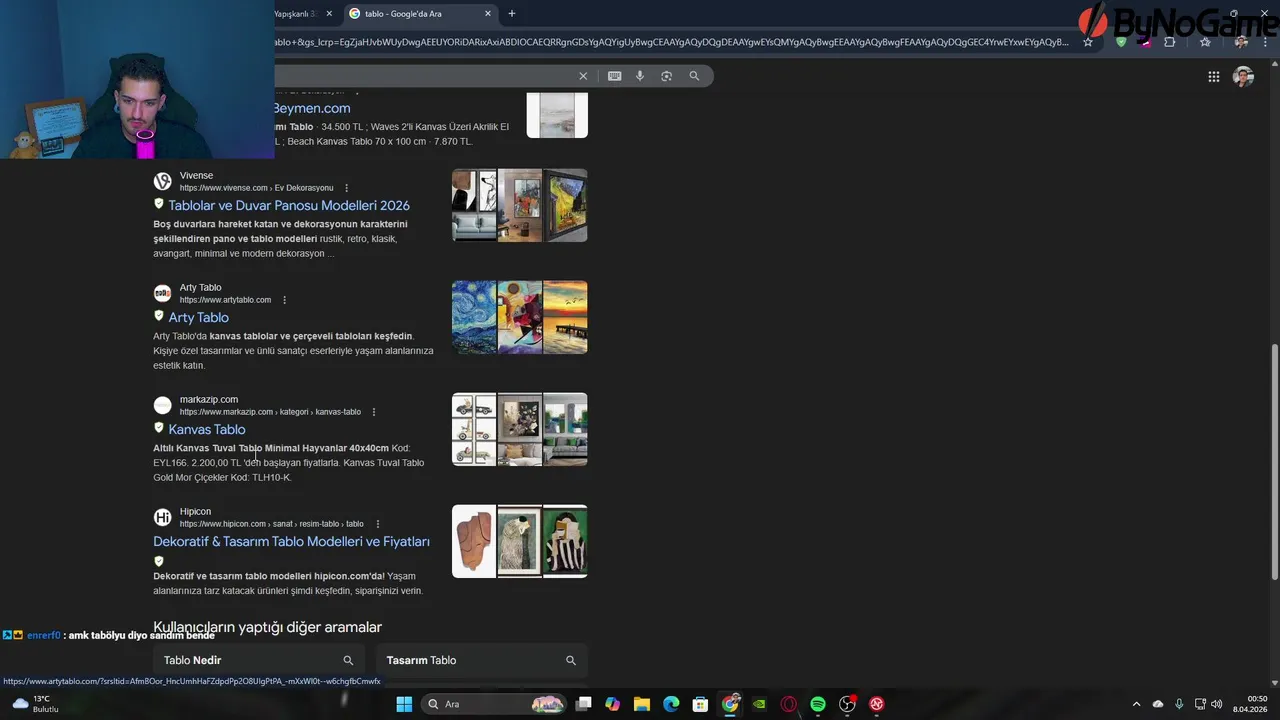Viewport: 1280px width, 720px height.
Task: Open the volume speaker tray icon
Action: pos(1217,704)
